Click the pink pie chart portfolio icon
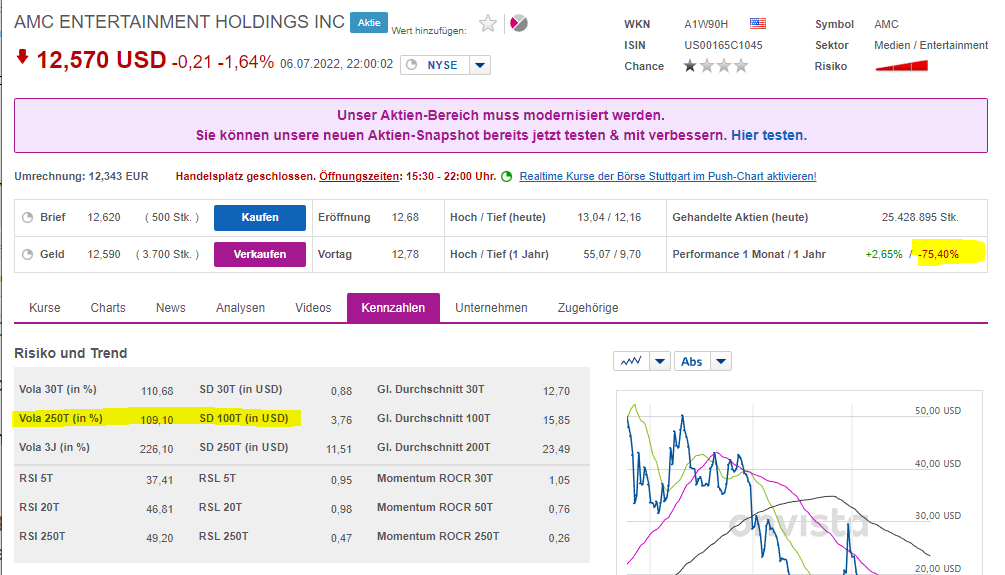This screenshot has width=1005, height=575. click(x=519, y=24)
